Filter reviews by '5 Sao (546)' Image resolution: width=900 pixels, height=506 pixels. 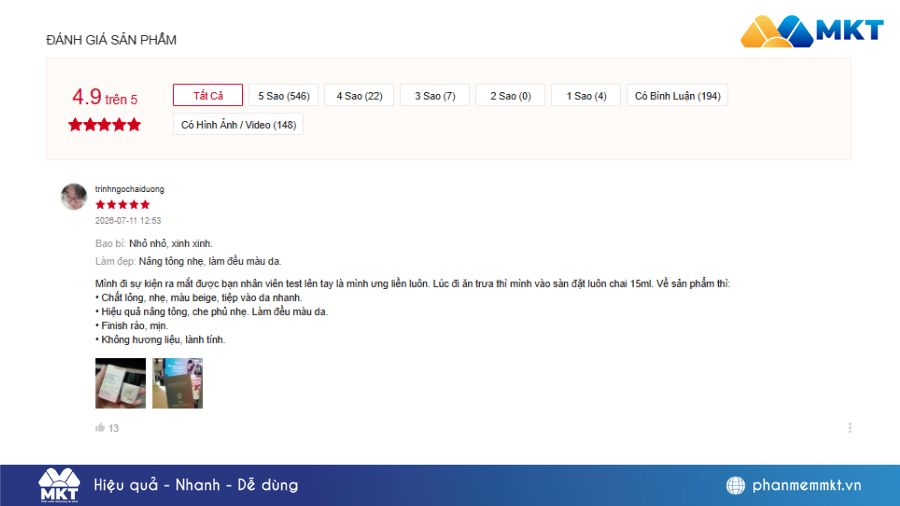tap(284, 96)
